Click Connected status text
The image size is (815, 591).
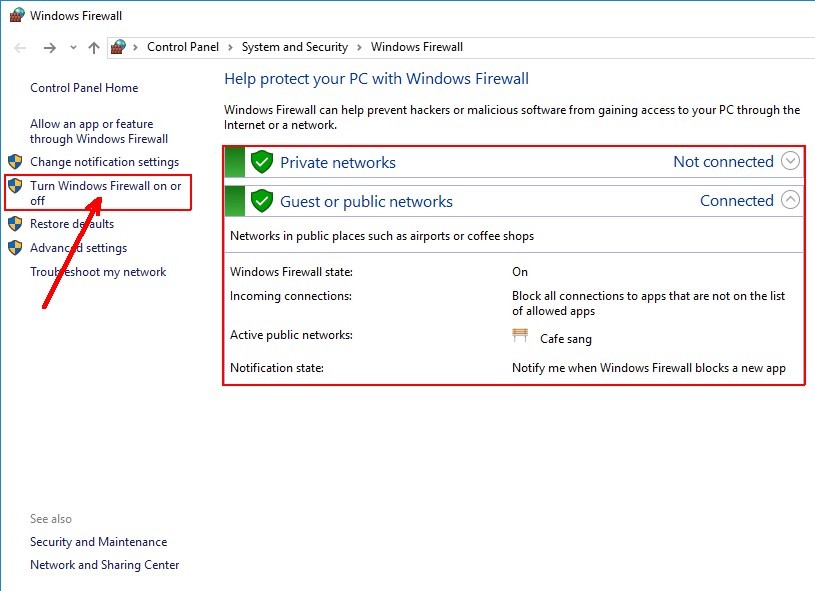point(737,201)
